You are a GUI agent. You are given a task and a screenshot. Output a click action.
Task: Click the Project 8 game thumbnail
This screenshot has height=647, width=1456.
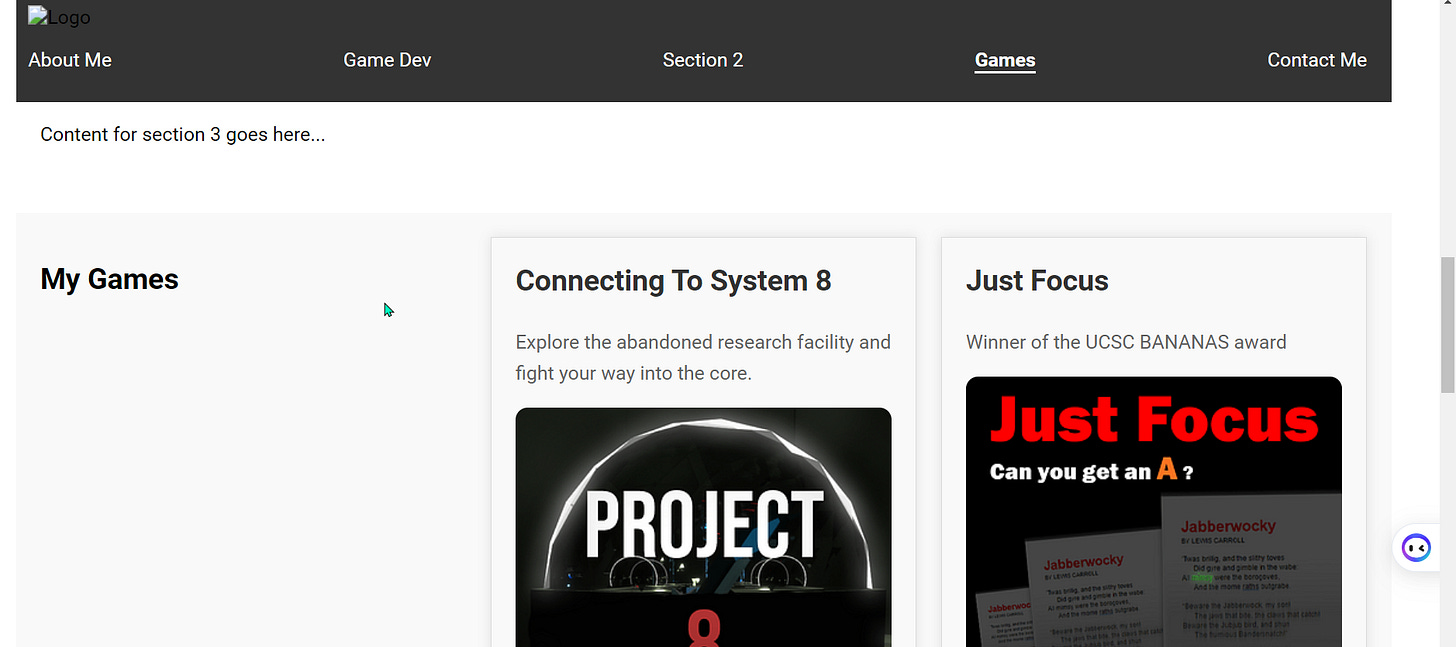pos(703,527)
